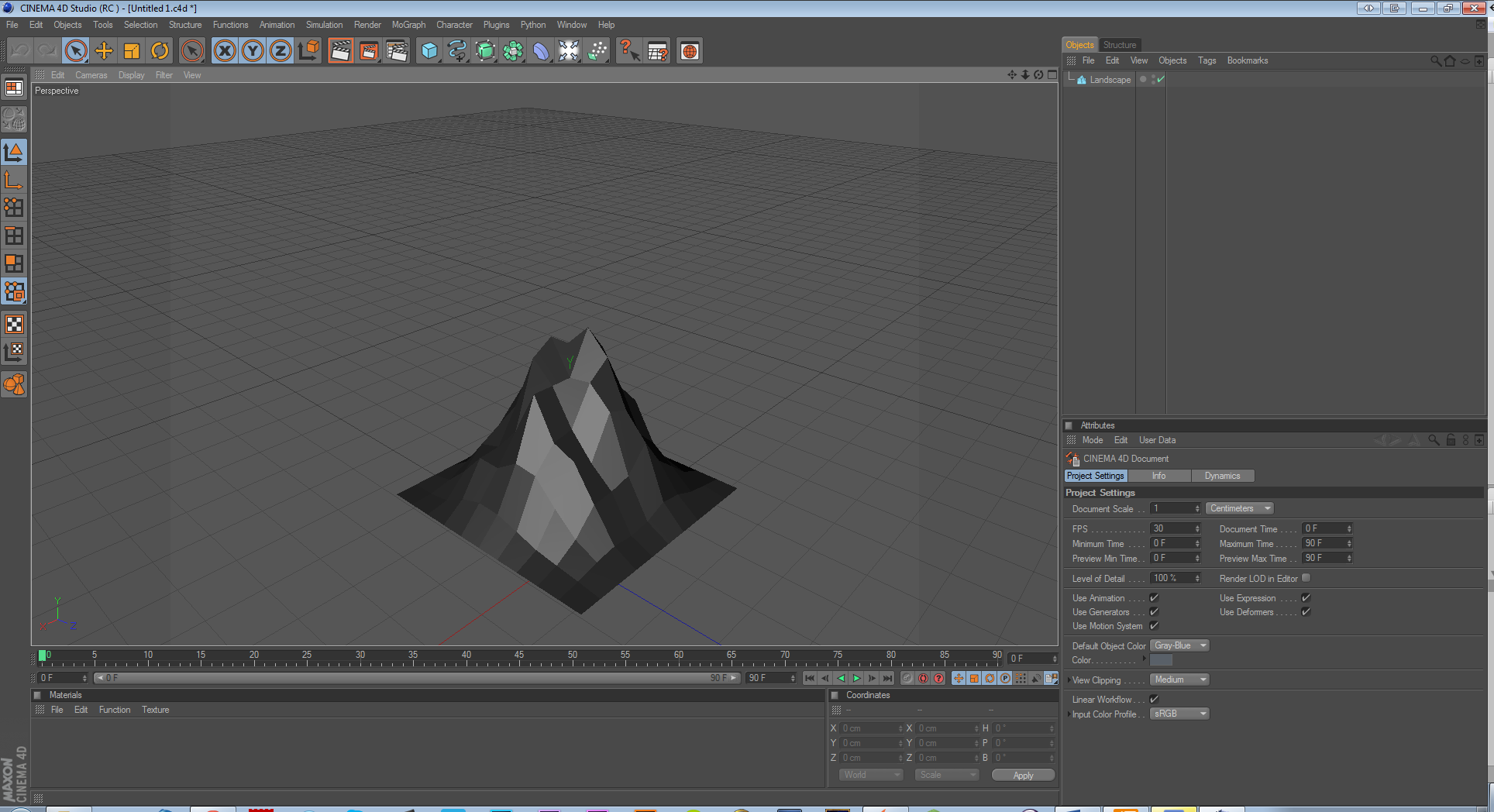Select the Scale tool in the top toolbar
The height and width of the screenshot is (812, 1494).
pos(132,51)
